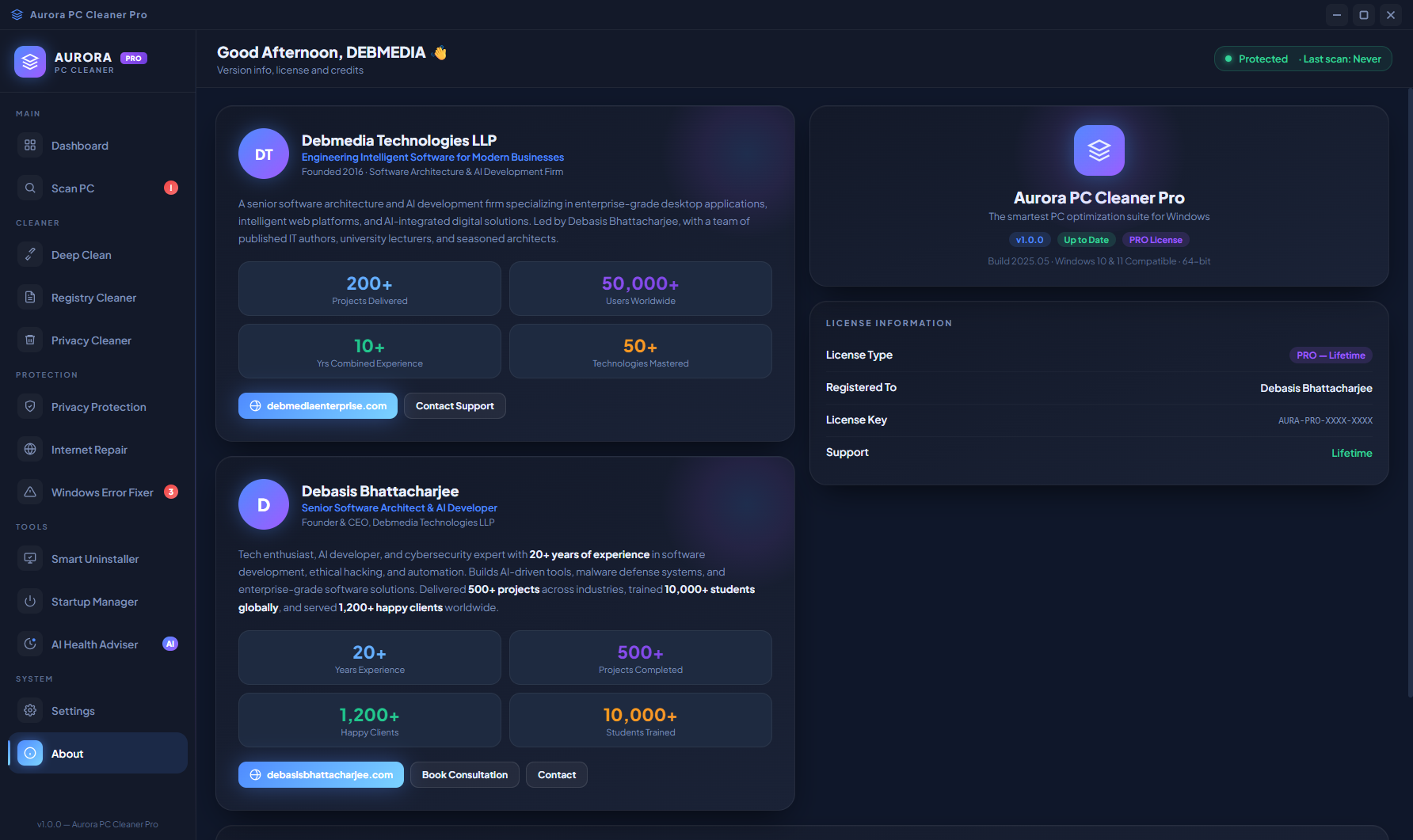1413x840 pixels.
Task: Click the AI Health Adviser icon
Action: (x=30, y=644)
